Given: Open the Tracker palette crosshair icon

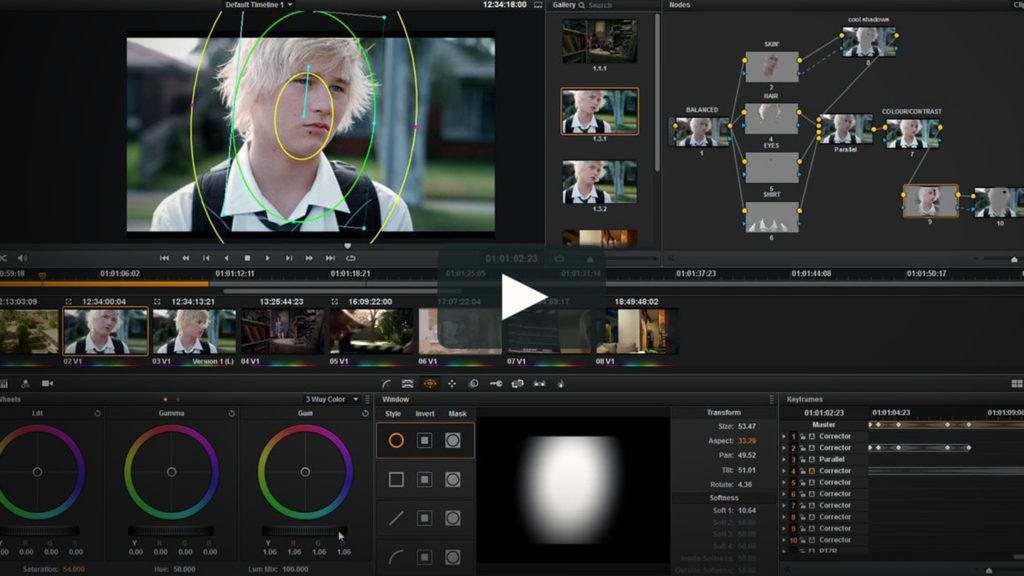Looking at the screenshot, I should click(452, 384).
